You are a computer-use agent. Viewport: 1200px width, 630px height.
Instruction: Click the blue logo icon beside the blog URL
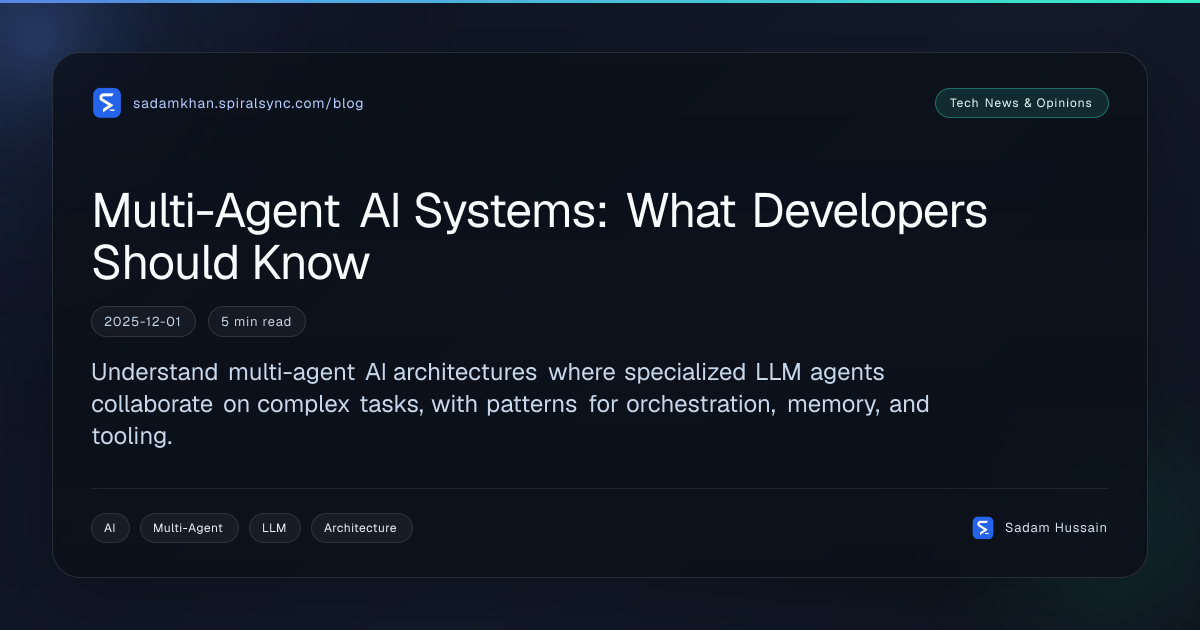tap(107, 103)
